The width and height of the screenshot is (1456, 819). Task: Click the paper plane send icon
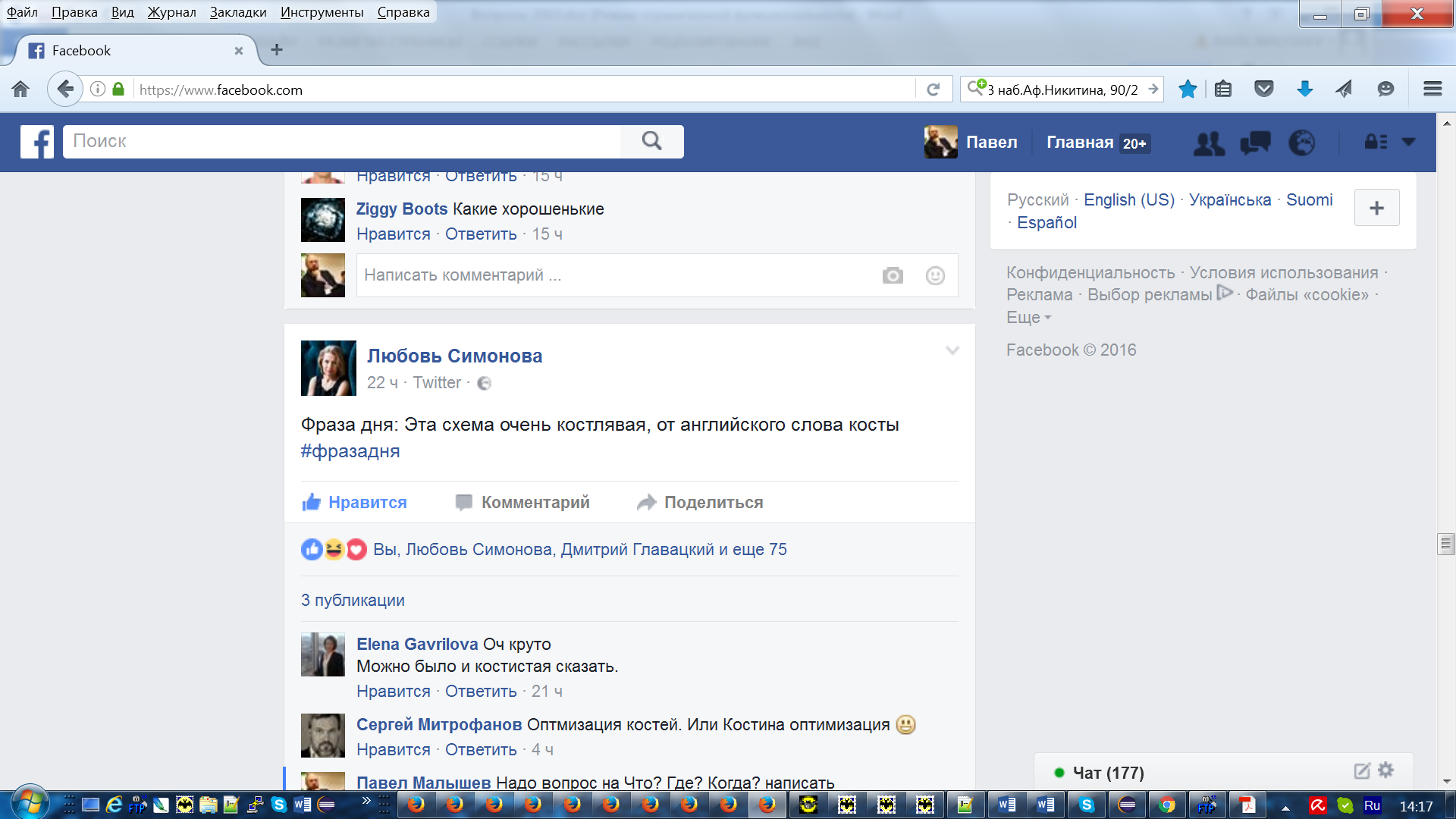coord(1344,89)
